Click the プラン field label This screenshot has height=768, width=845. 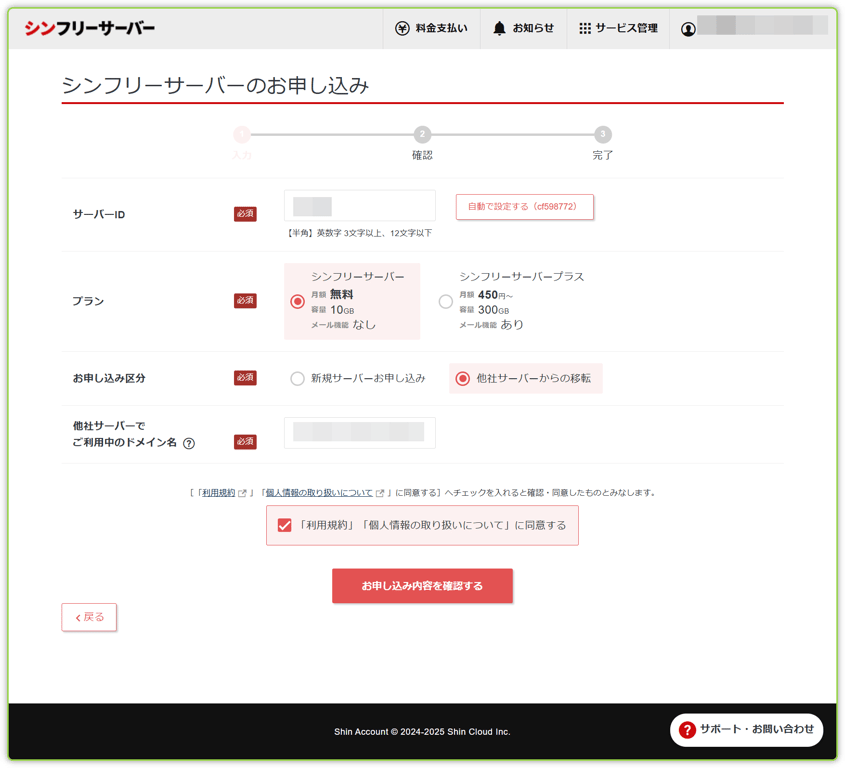tap(88, 301)
